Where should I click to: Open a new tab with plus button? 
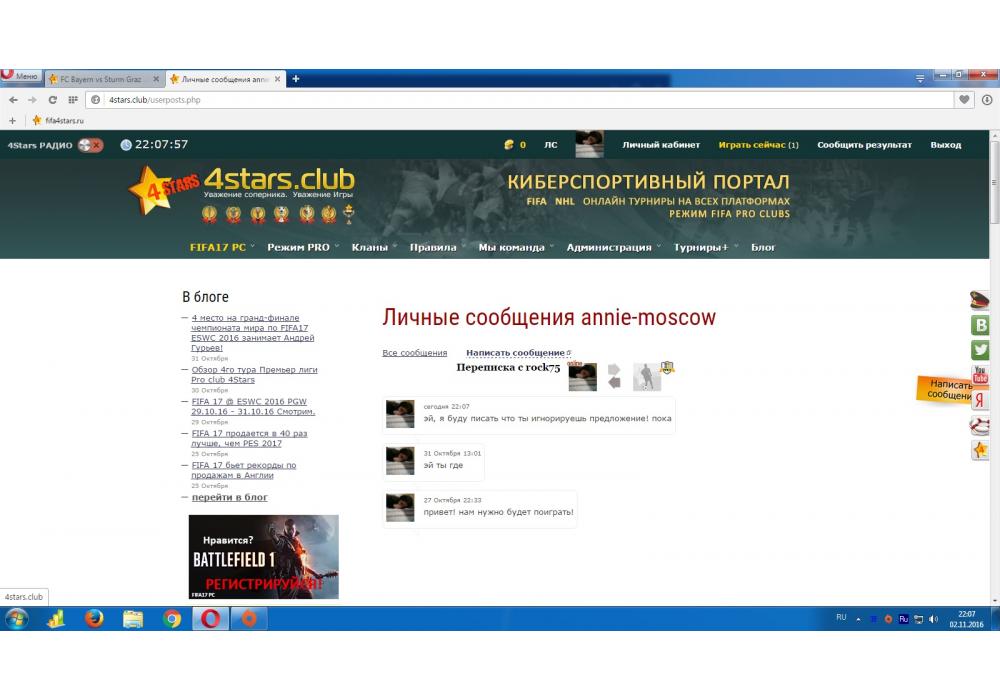296,79
